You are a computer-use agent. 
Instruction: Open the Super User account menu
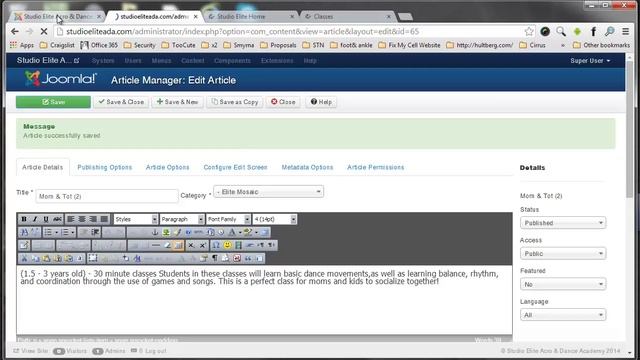click(590, 60)
